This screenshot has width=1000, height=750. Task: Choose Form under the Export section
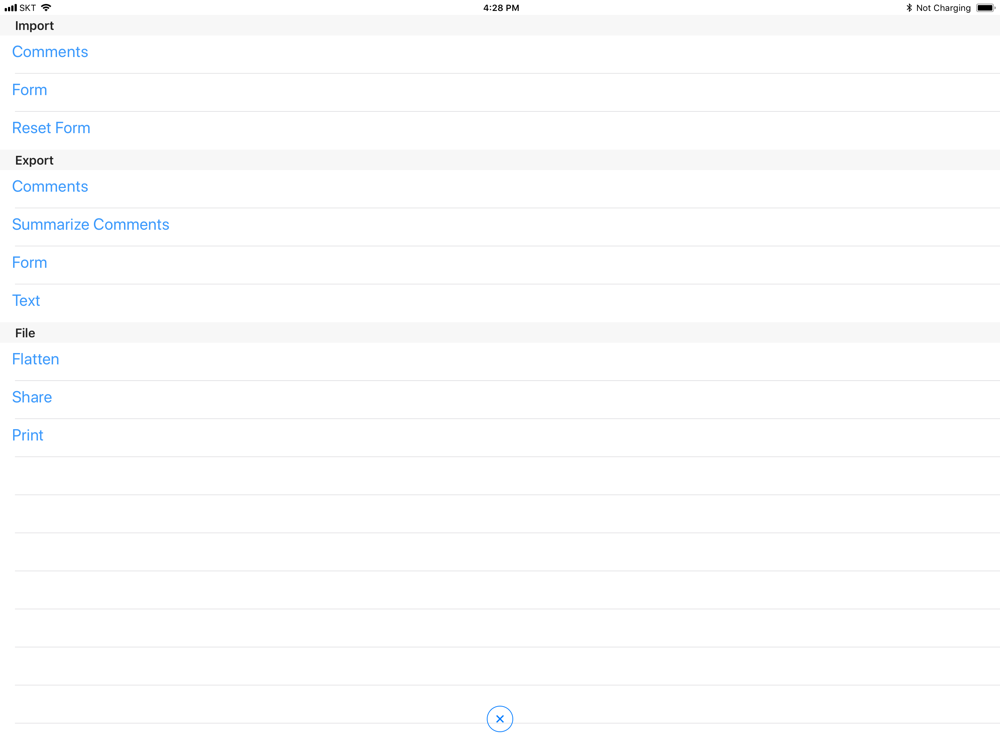[x=500, y=263]
